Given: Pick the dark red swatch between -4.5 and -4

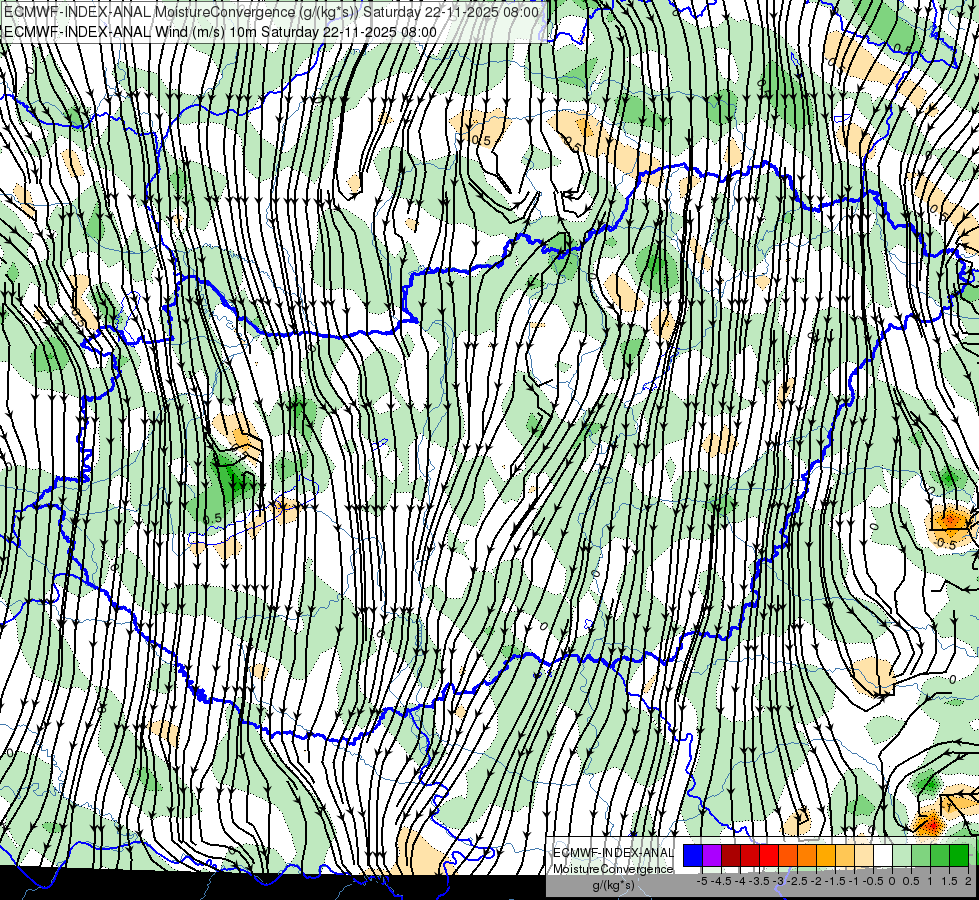Looking at the screenshot, I should 731,856.
